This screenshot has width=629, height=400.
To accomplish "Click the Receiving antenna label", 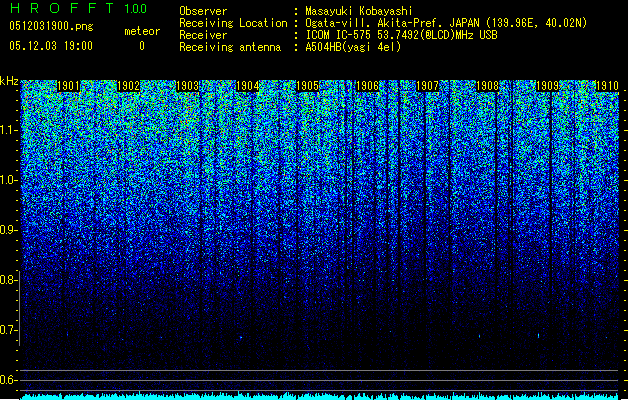I will click(230, 47).
